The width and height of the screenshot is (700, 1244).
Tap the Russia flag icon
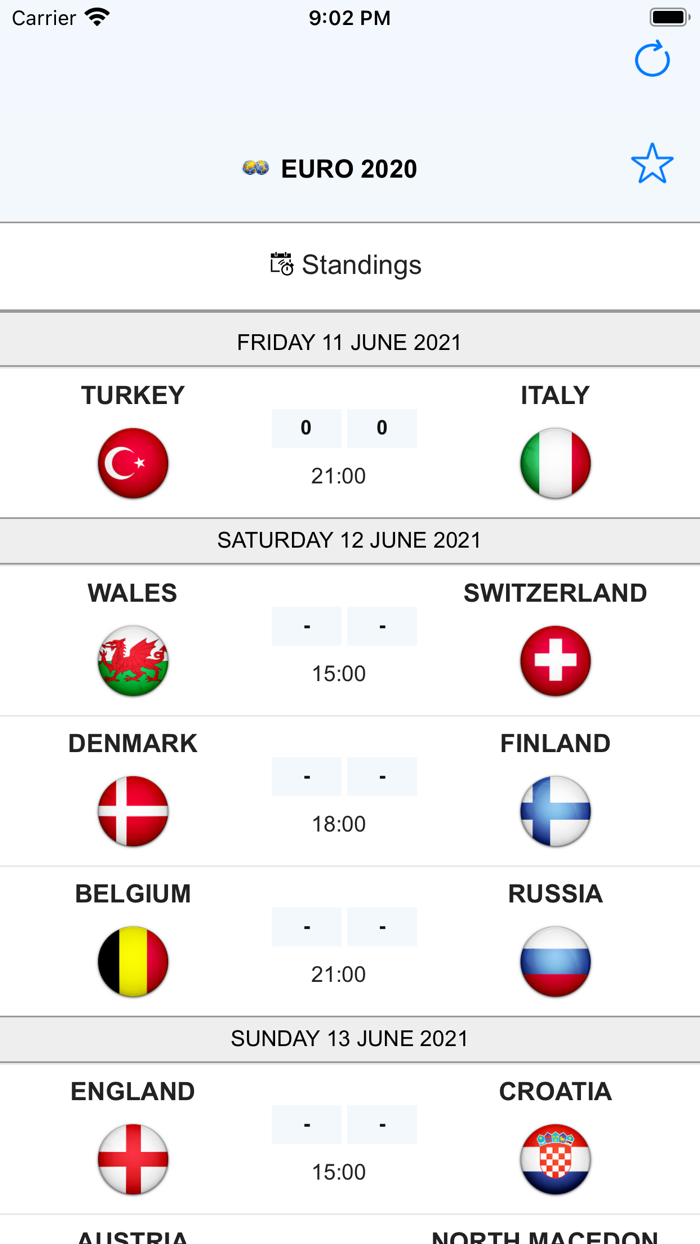point(555,962)
